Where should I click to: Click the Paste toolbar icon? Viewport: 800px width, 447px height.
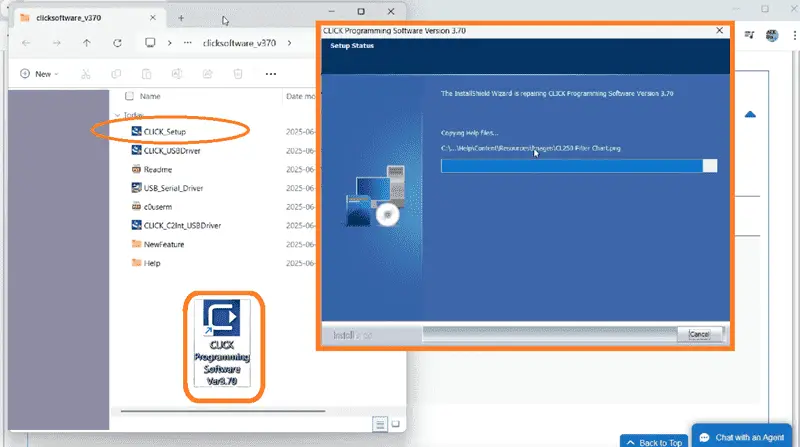(146, 74)
